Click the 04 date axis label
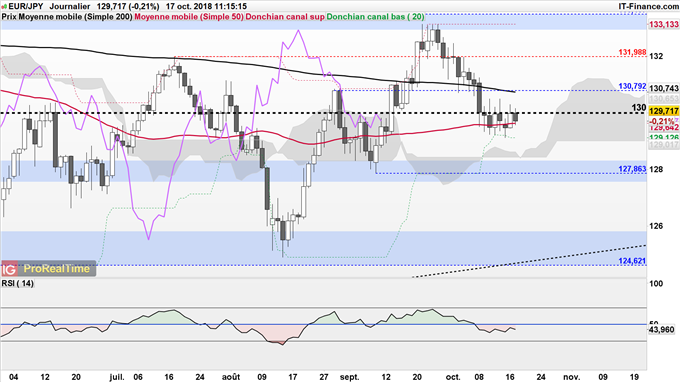 point(14,377)
